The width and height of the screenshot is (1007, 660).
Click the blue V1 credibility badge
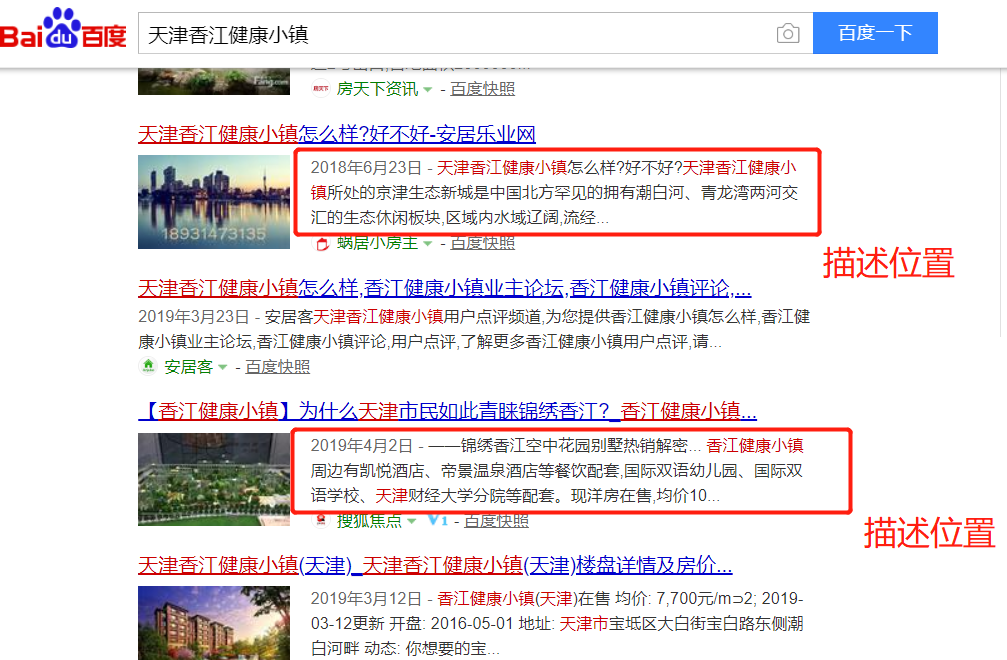point(438,521)
